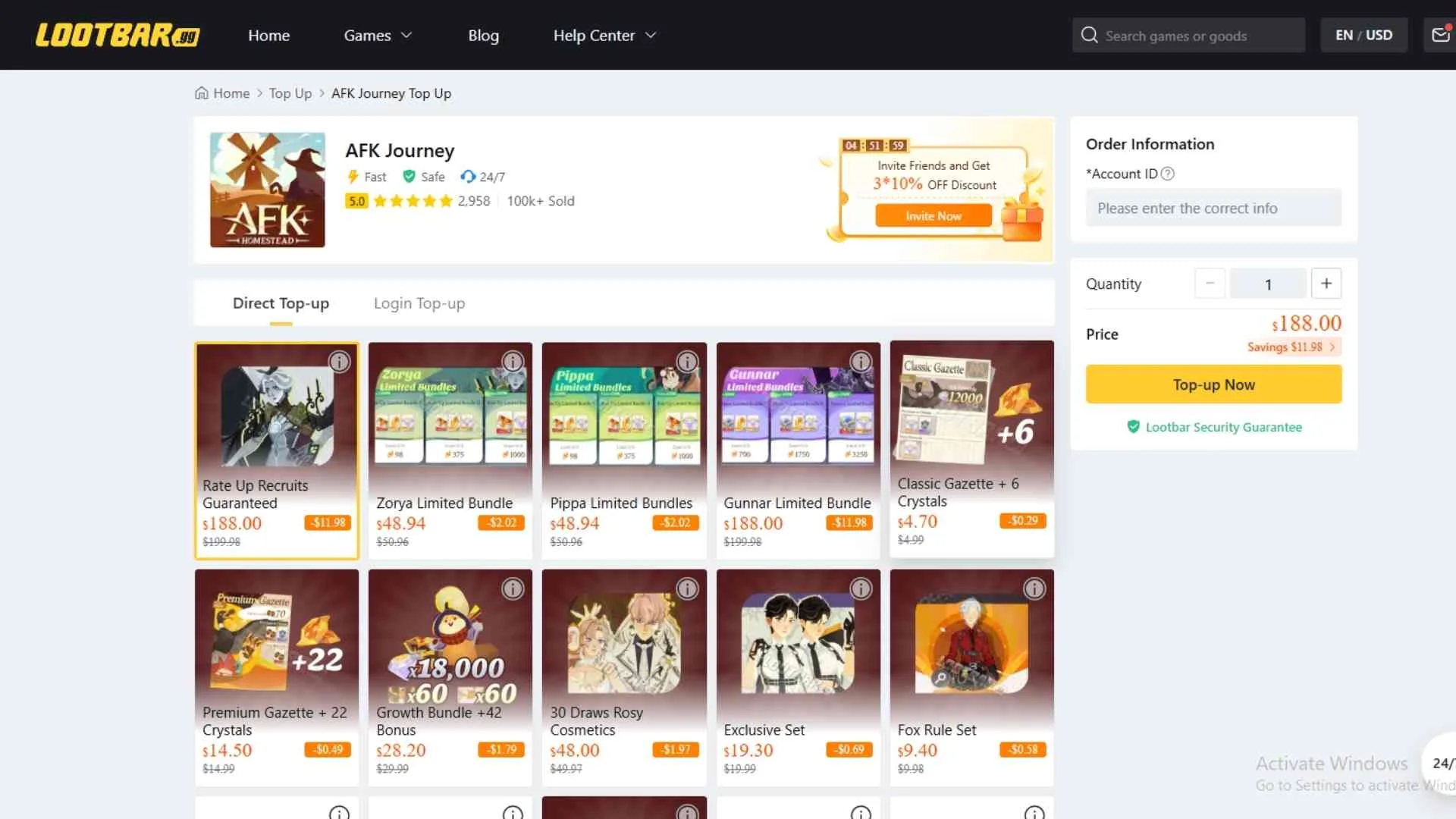Expand the Help Center dropdown
The height and width of the screenshot is (819, 1456).
coord(604,35)
